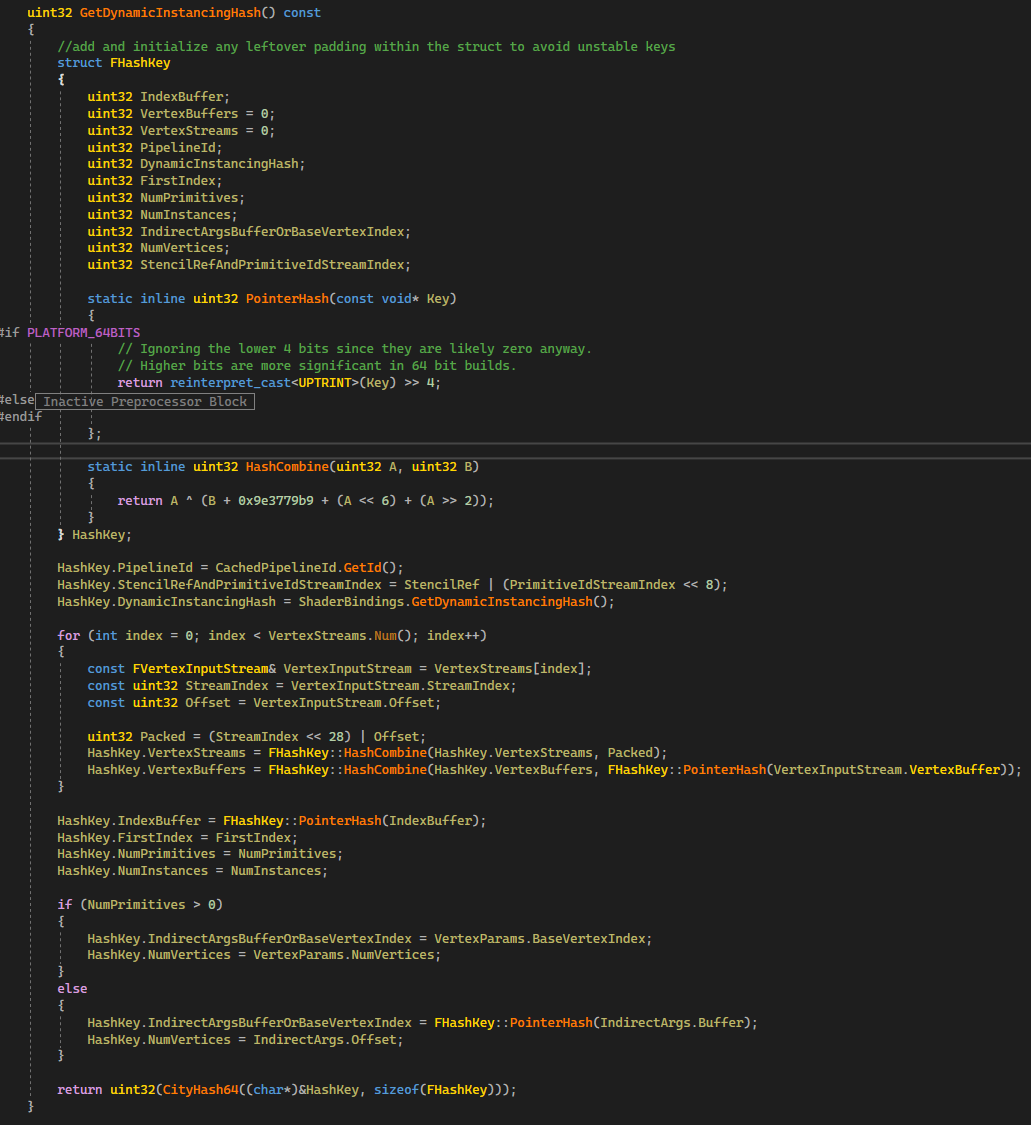Click the CityHash64 function call
Image resolution: width=1031 pixels, height=1125 pixels.
[x=200, y=1091]
